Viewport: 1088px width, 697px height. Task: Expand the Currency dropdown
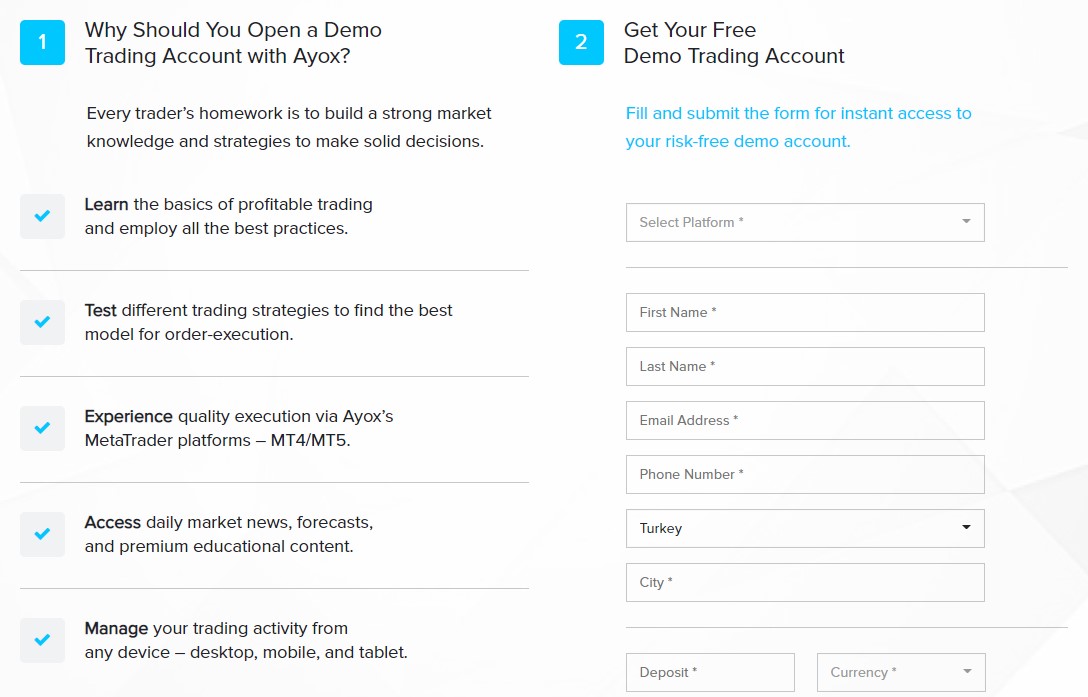901,672
